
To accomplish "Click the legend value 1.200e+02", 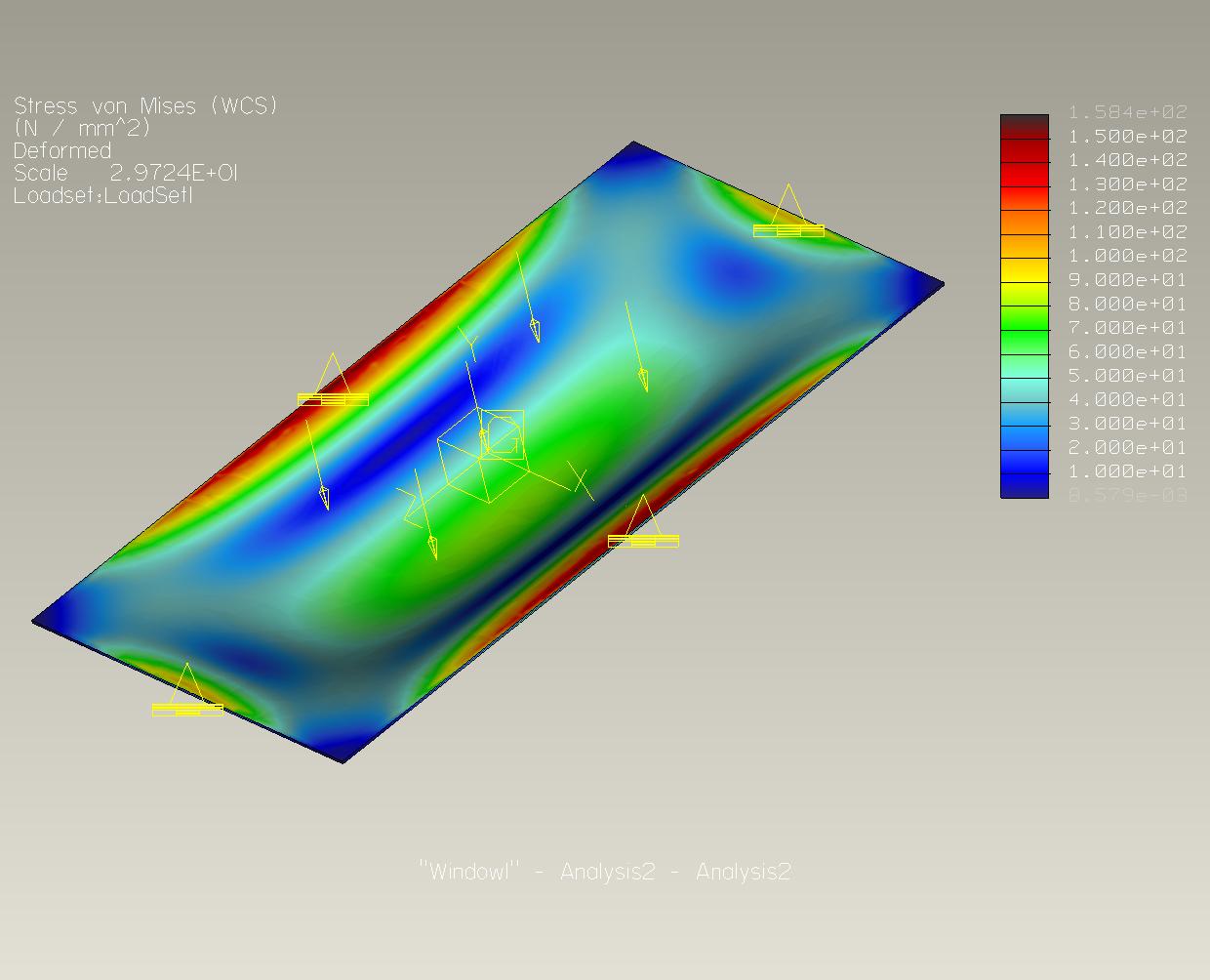I will pos(1128,208).
